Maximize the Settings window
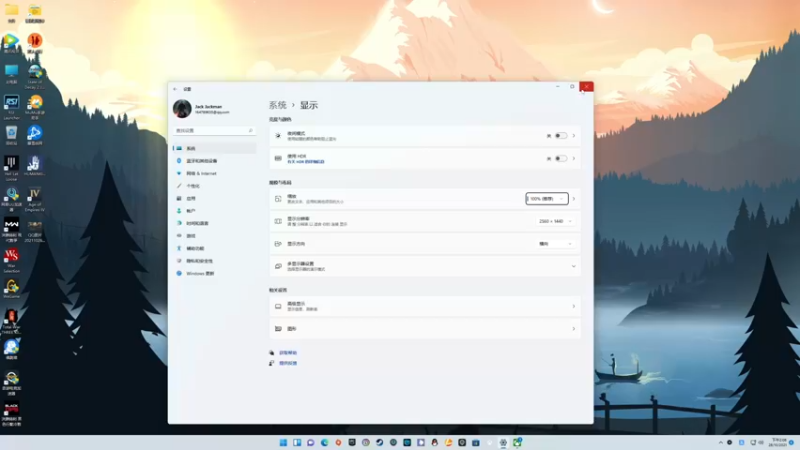Image resolution: width=800 pixels, height=450 pixels. [572, 87]
